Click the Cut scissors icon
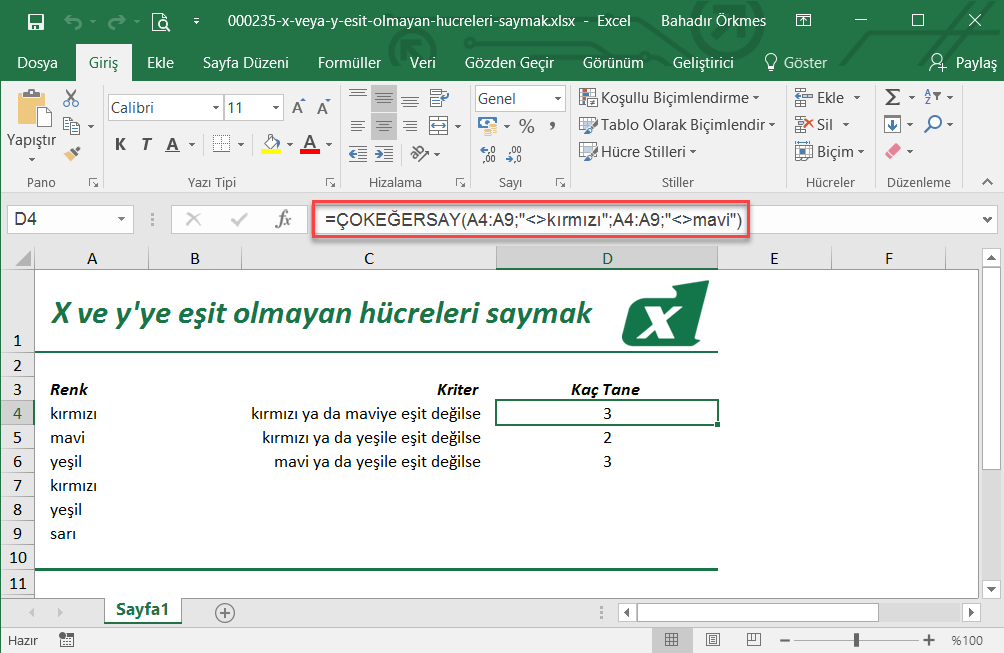Screen dimensions: 1004x653 [x=71, y=98]
